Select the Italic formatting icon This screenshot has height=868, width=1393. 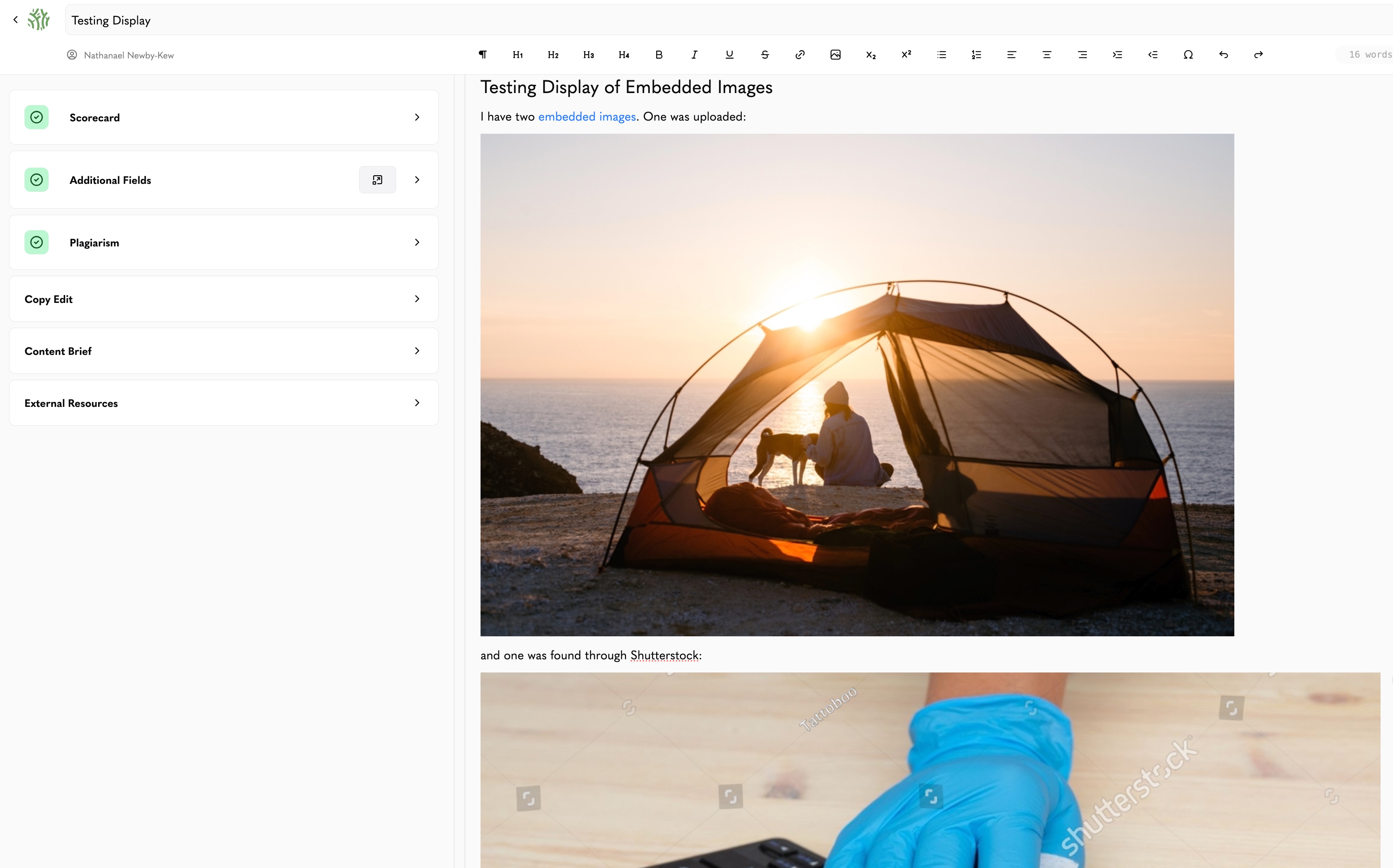pos(693,55)
